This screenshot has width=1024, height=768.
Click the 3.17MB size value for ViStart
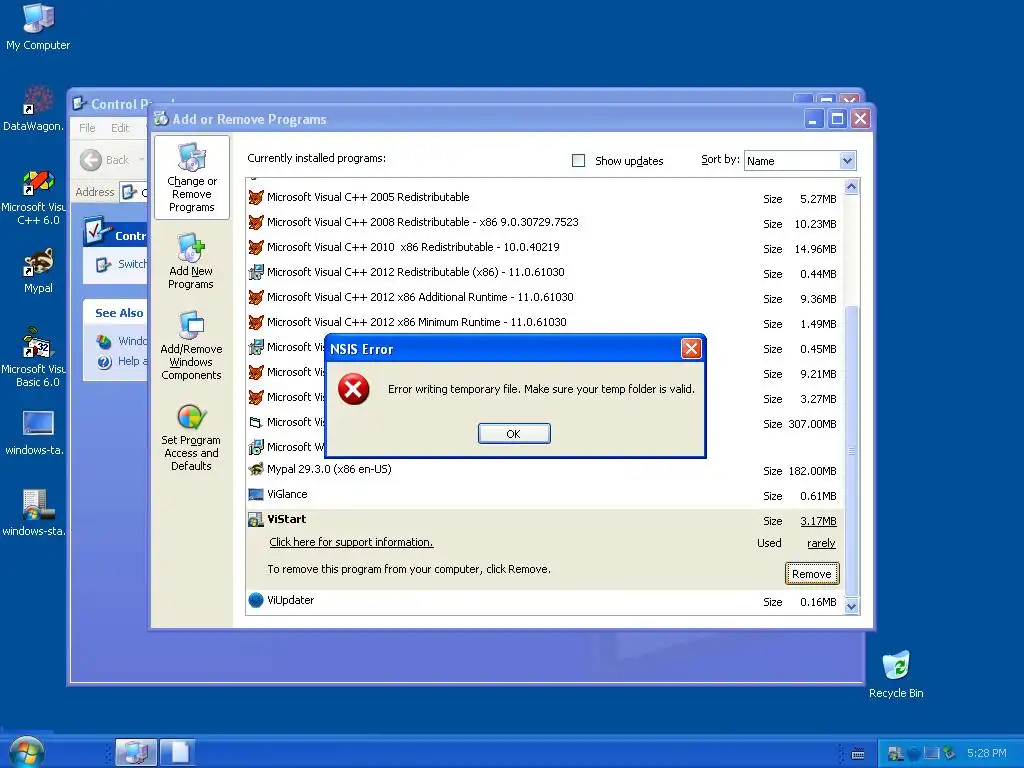click(x=818, y=521)
